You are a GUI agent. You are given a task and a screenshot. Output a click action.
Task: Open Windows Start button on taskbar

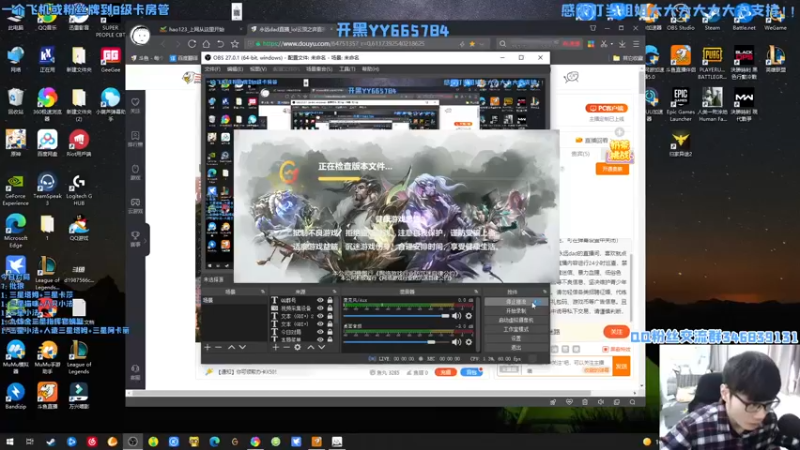pyautogui.click(x=9, y=442)
